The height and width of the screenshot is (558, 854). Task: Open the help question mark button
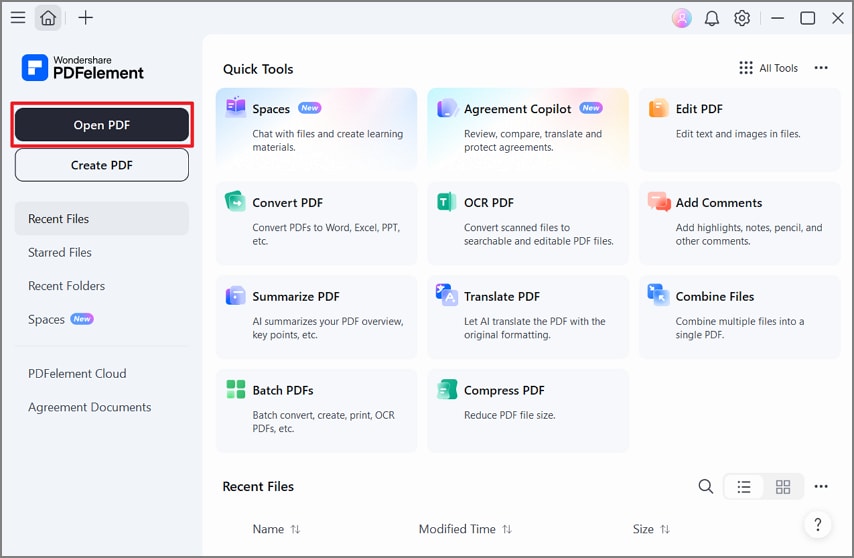coord(818,524)
